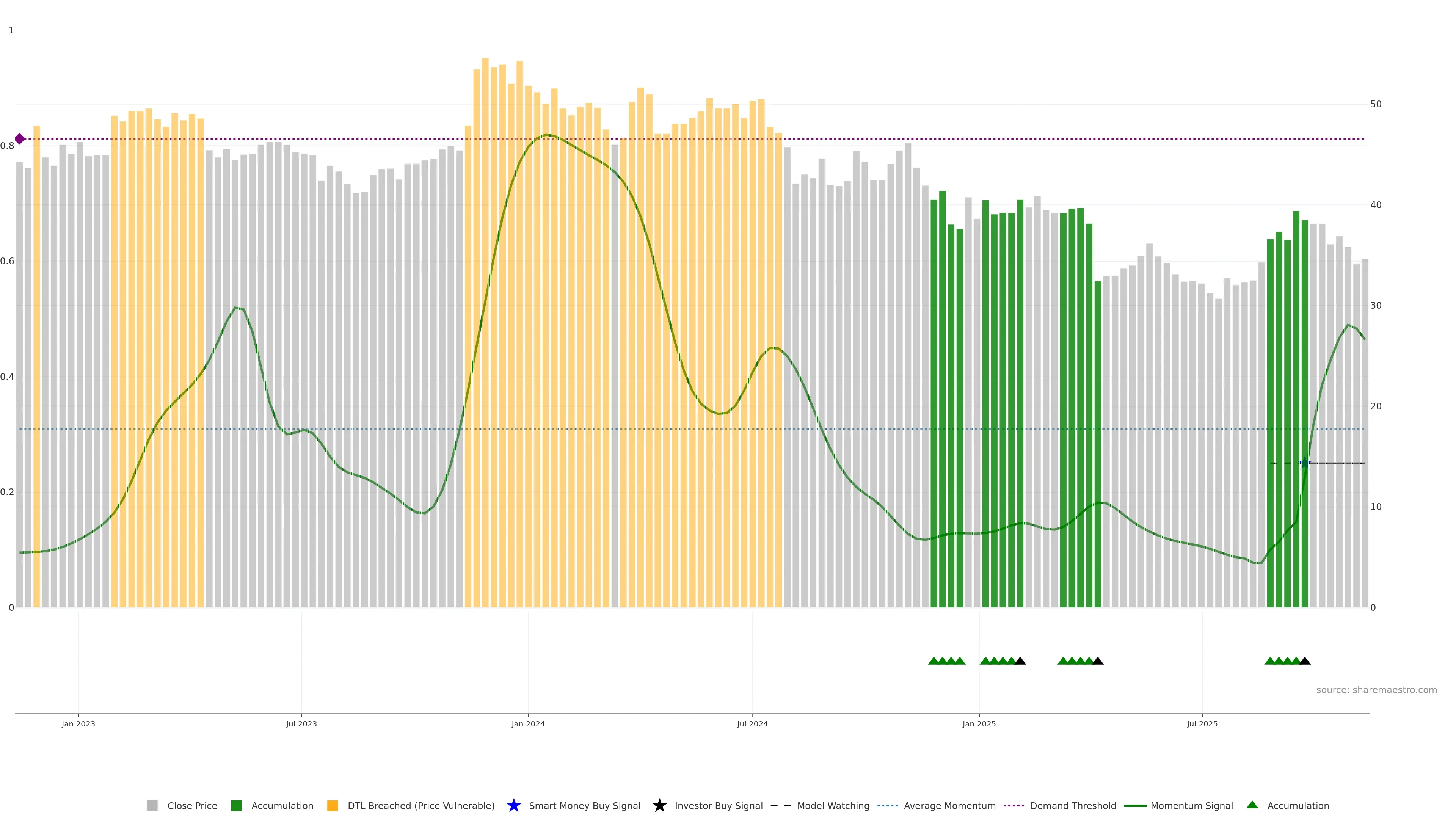Toggle Close Price series in legend
Viewport: 1456px width, 819px height.
point(192,806)
